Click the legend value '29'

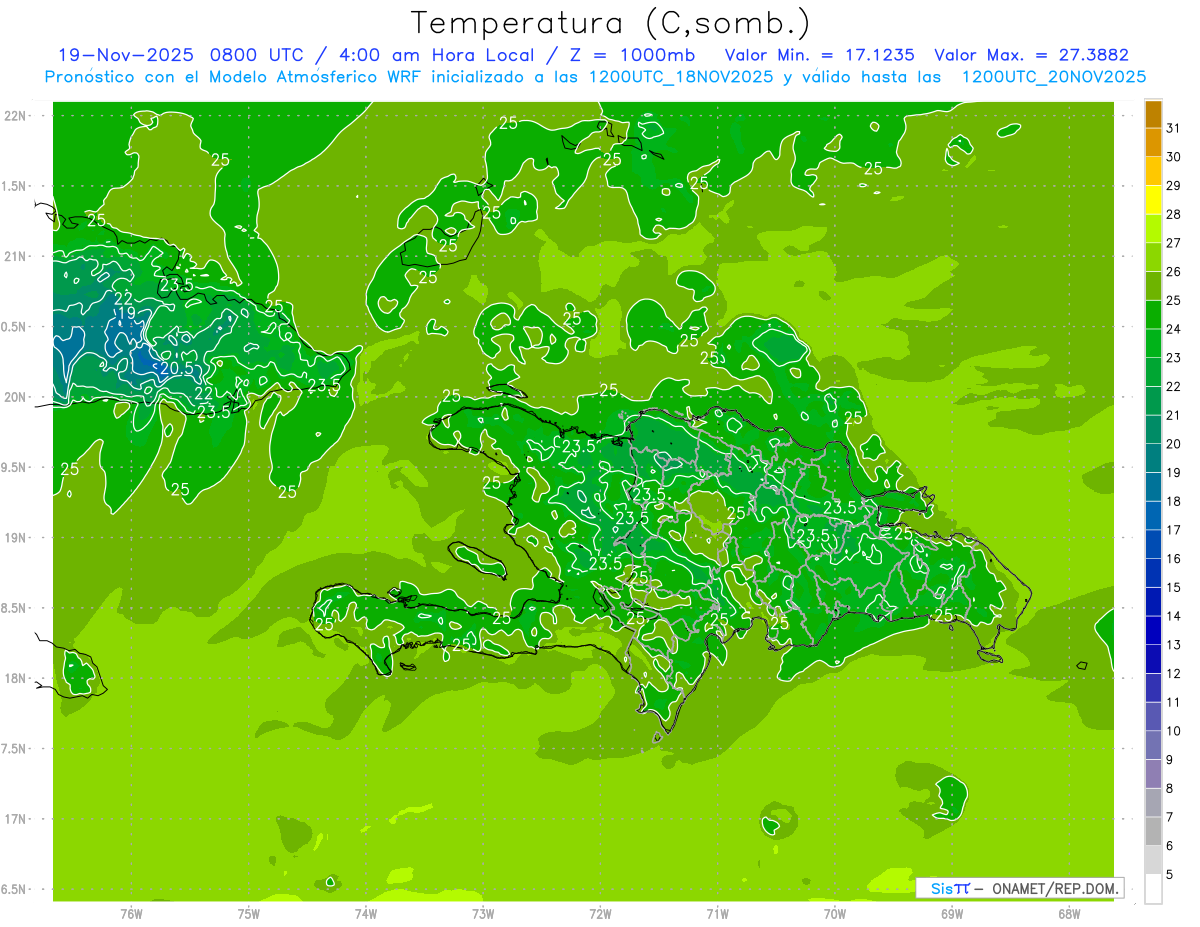pyautogui.click(x=1175, y=185)
